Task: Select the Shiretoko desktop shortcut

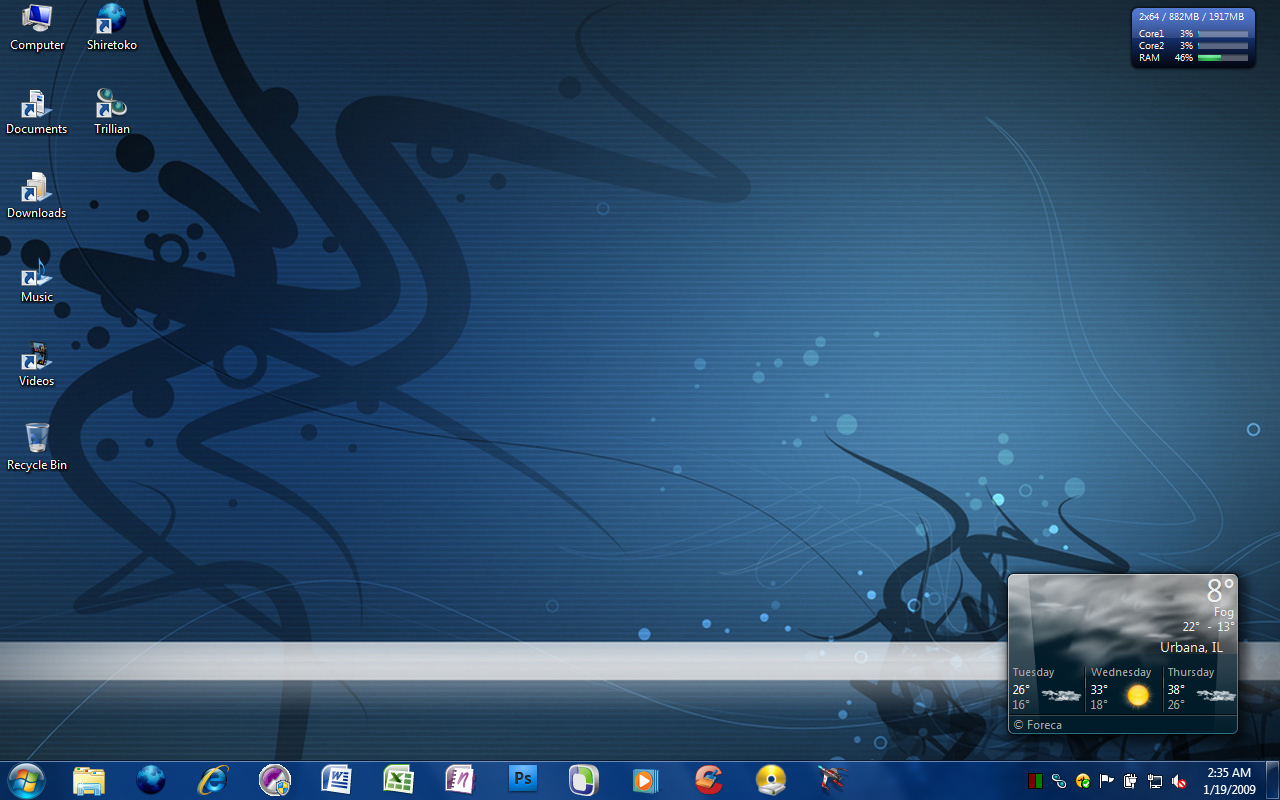Action: point(111,27)
